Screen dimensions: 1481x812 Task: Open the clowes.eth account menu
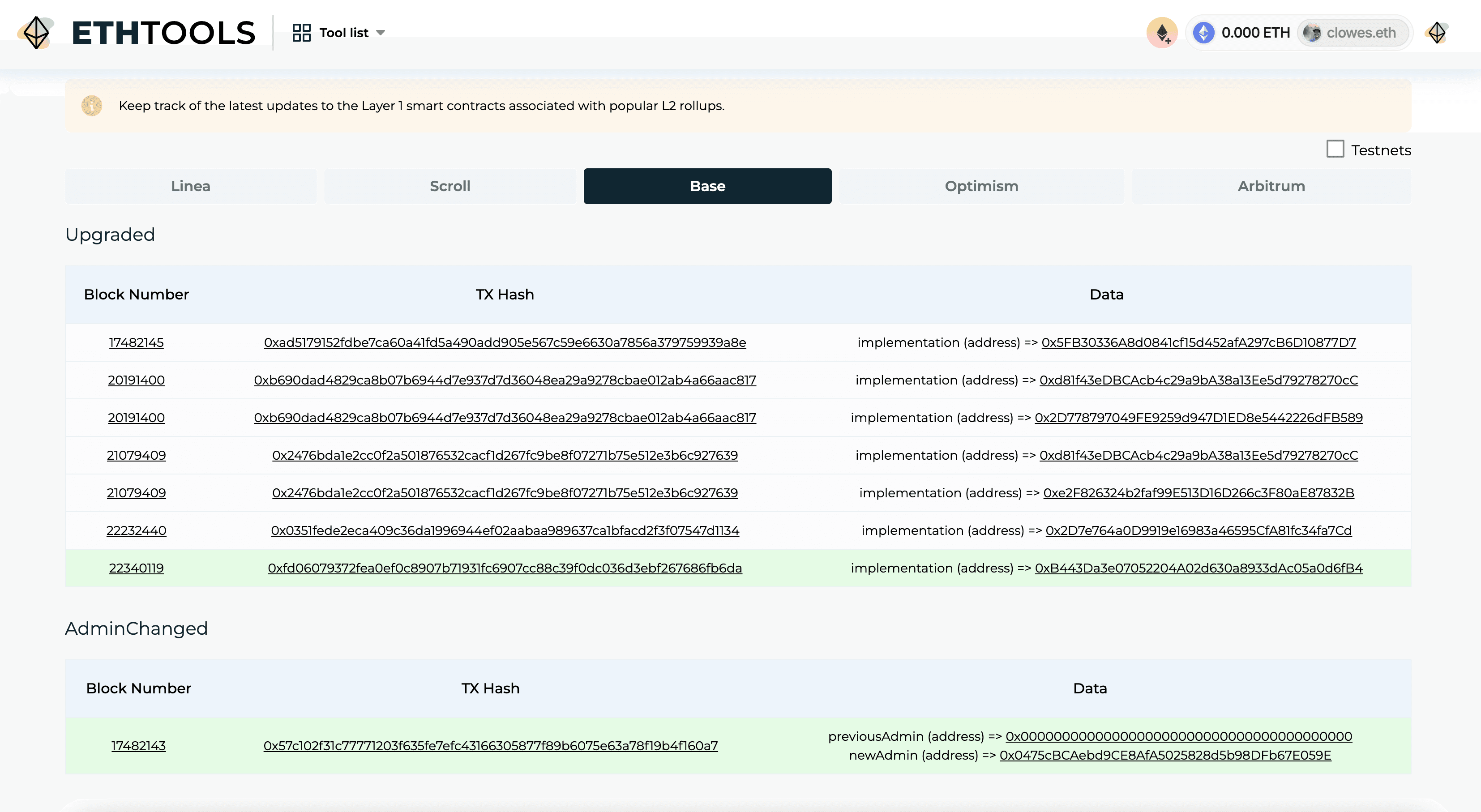tap(1360, 33)
